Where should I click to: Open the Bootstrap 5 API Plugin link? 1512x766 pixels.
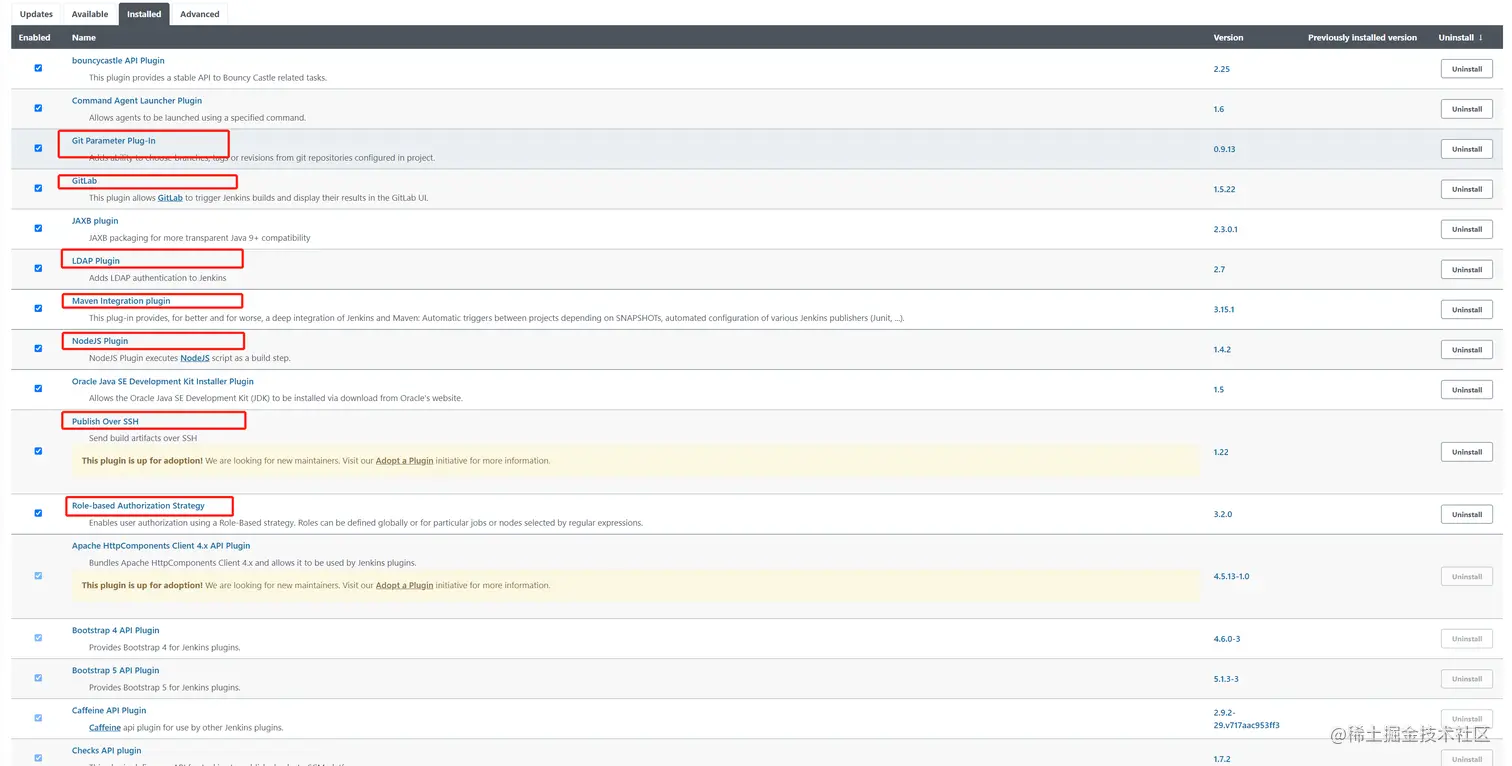(x=116, y=670)
